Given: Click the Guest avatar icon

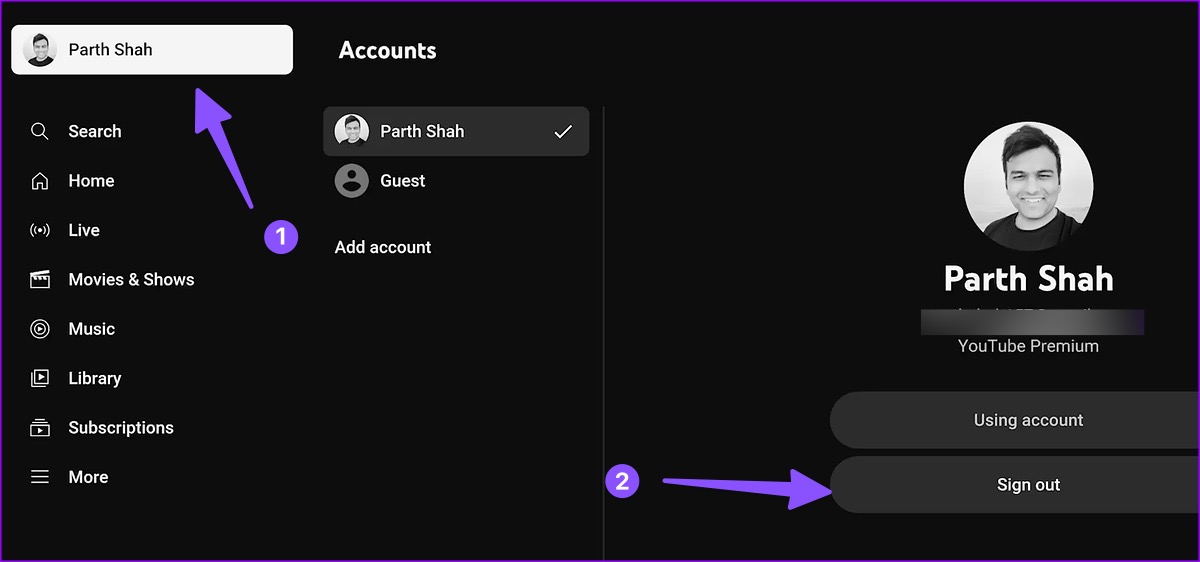Looking at the screenshot, I should (x=351, y=181).
